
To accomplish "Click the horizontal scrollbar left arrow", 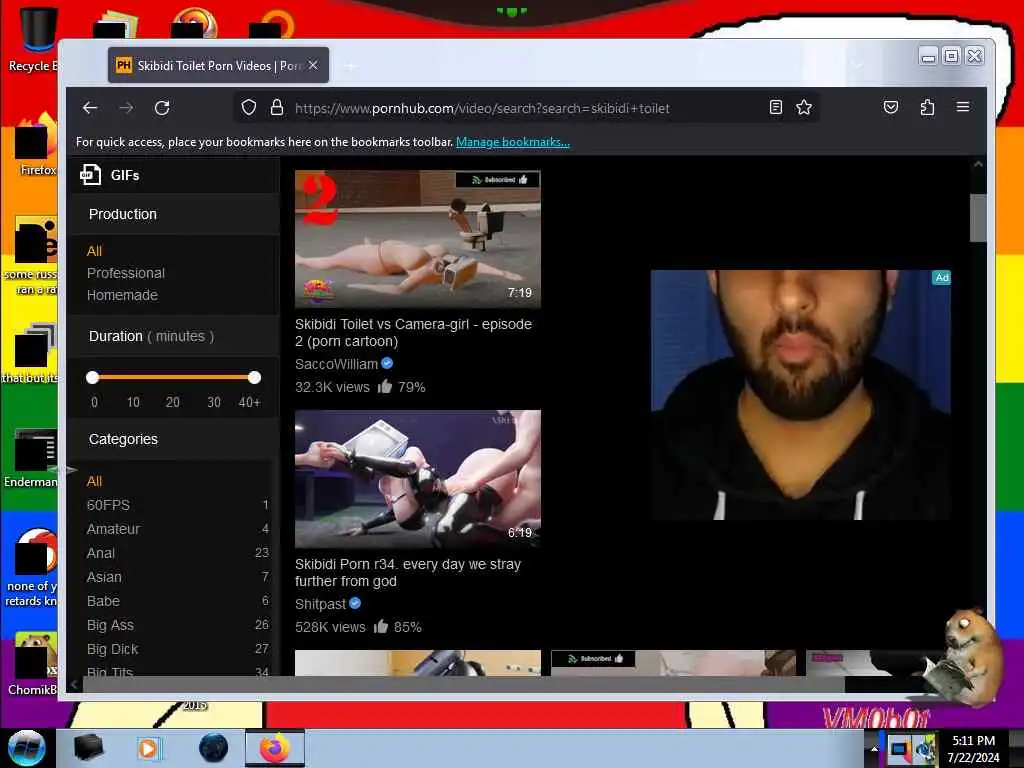I will pyautogui.click(x=74, y=684).
